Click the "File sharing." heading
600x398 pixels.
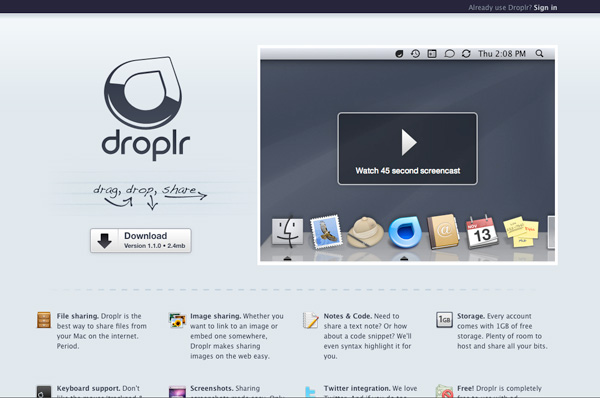(x=78, y=316)
